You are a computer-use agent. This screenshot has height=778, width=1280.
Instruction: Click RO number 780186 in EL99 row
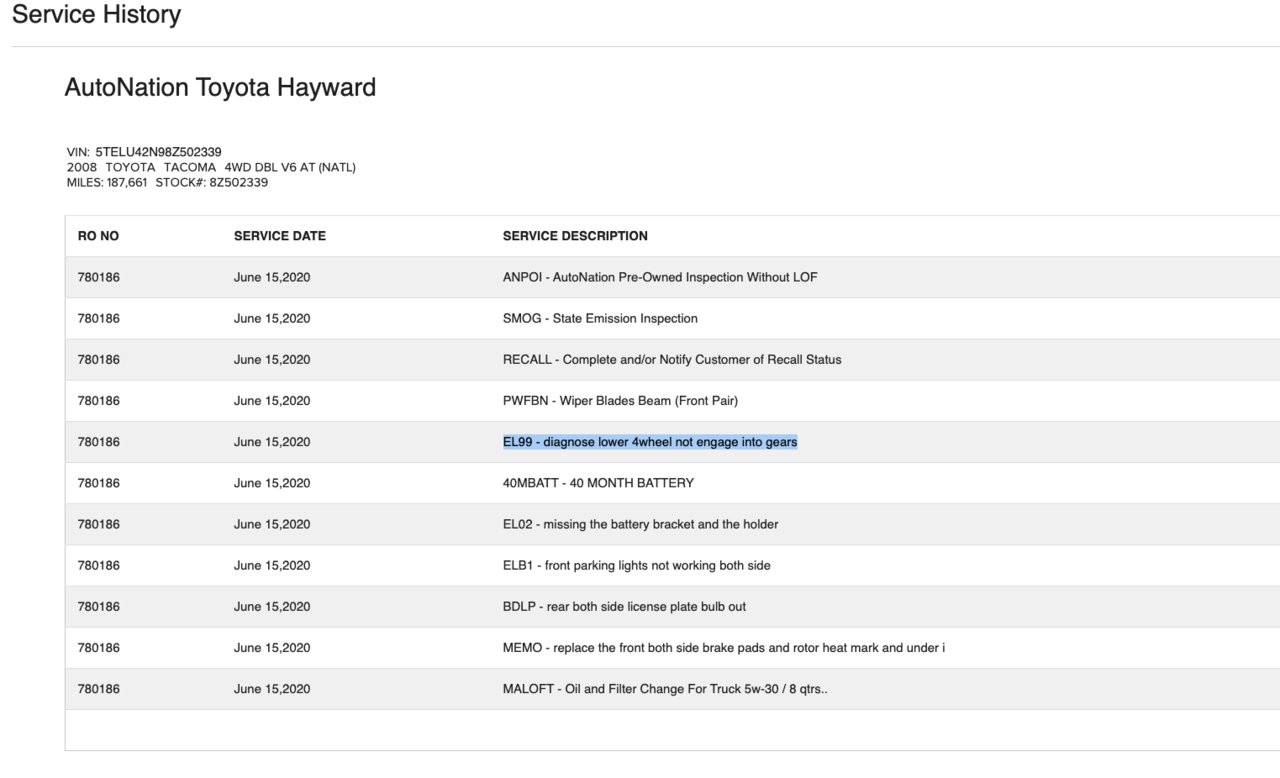click(x=99, y=441)
